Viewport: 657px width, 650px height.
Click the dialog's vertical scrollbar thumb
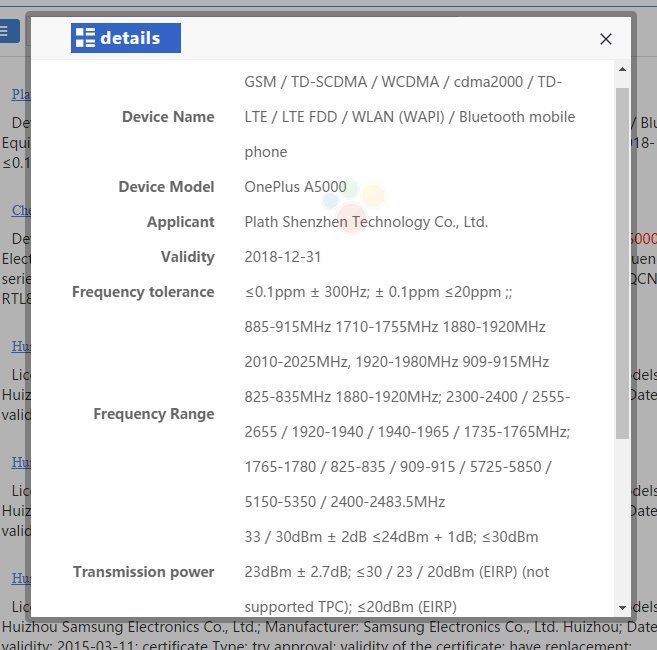pyautogui.click(x=622, y=263)
